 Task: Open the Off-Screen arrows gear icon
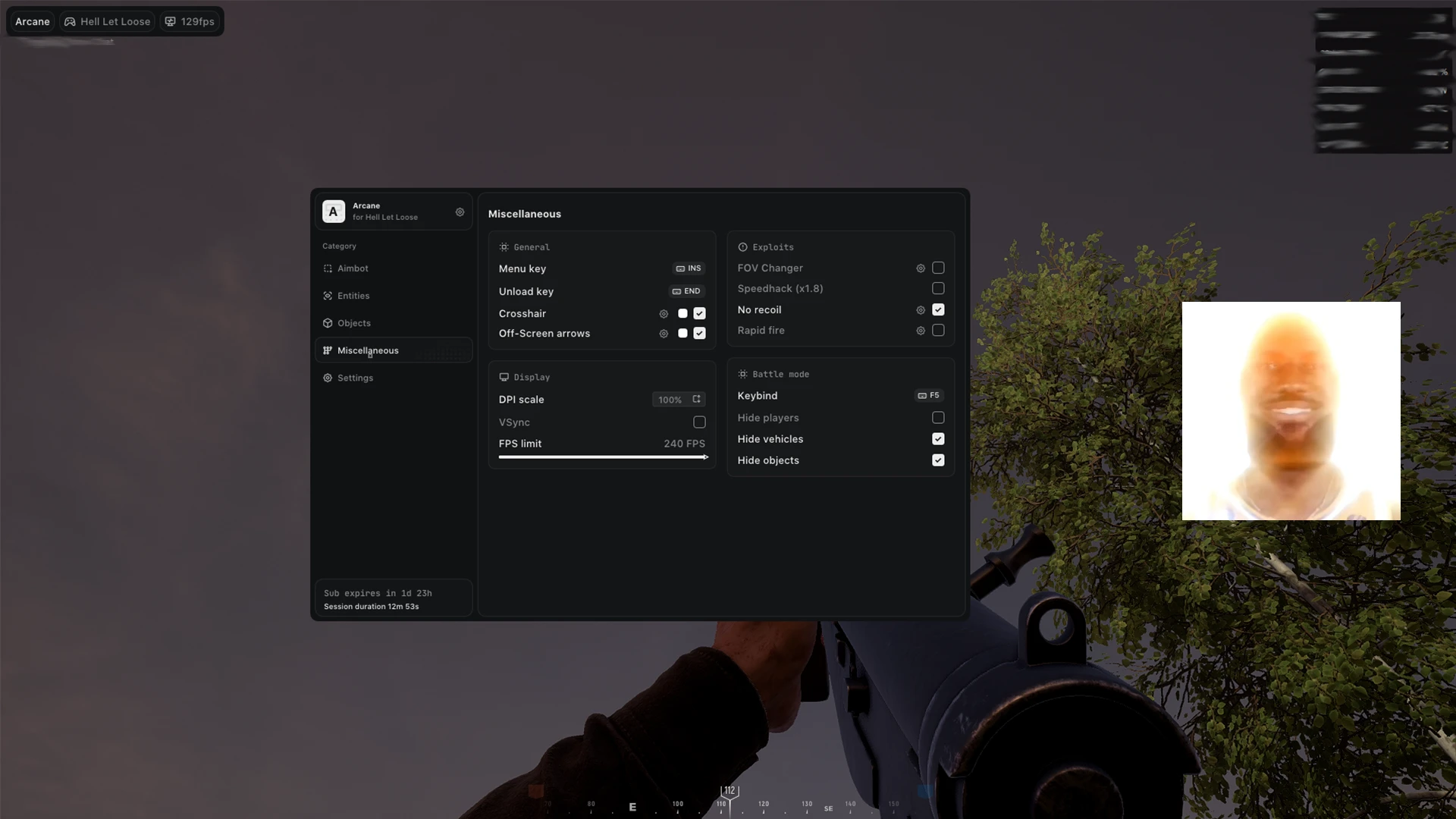[x=664, y=334]
